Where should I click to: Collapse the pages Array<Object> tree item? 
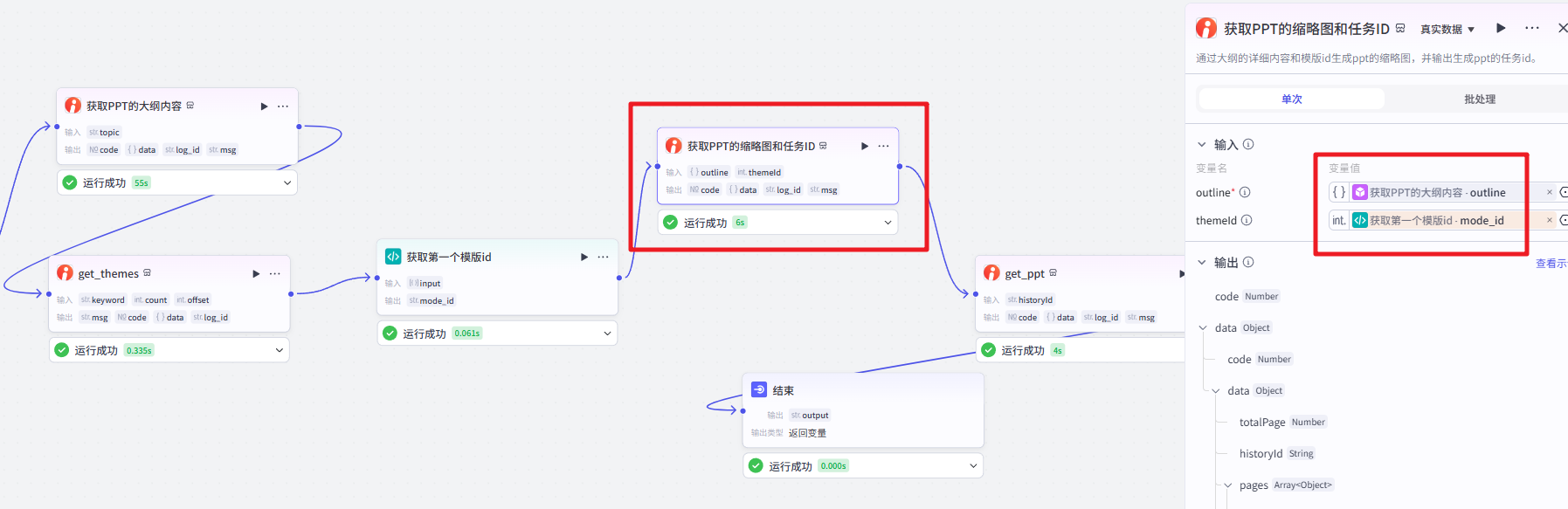click(1227, 485)
